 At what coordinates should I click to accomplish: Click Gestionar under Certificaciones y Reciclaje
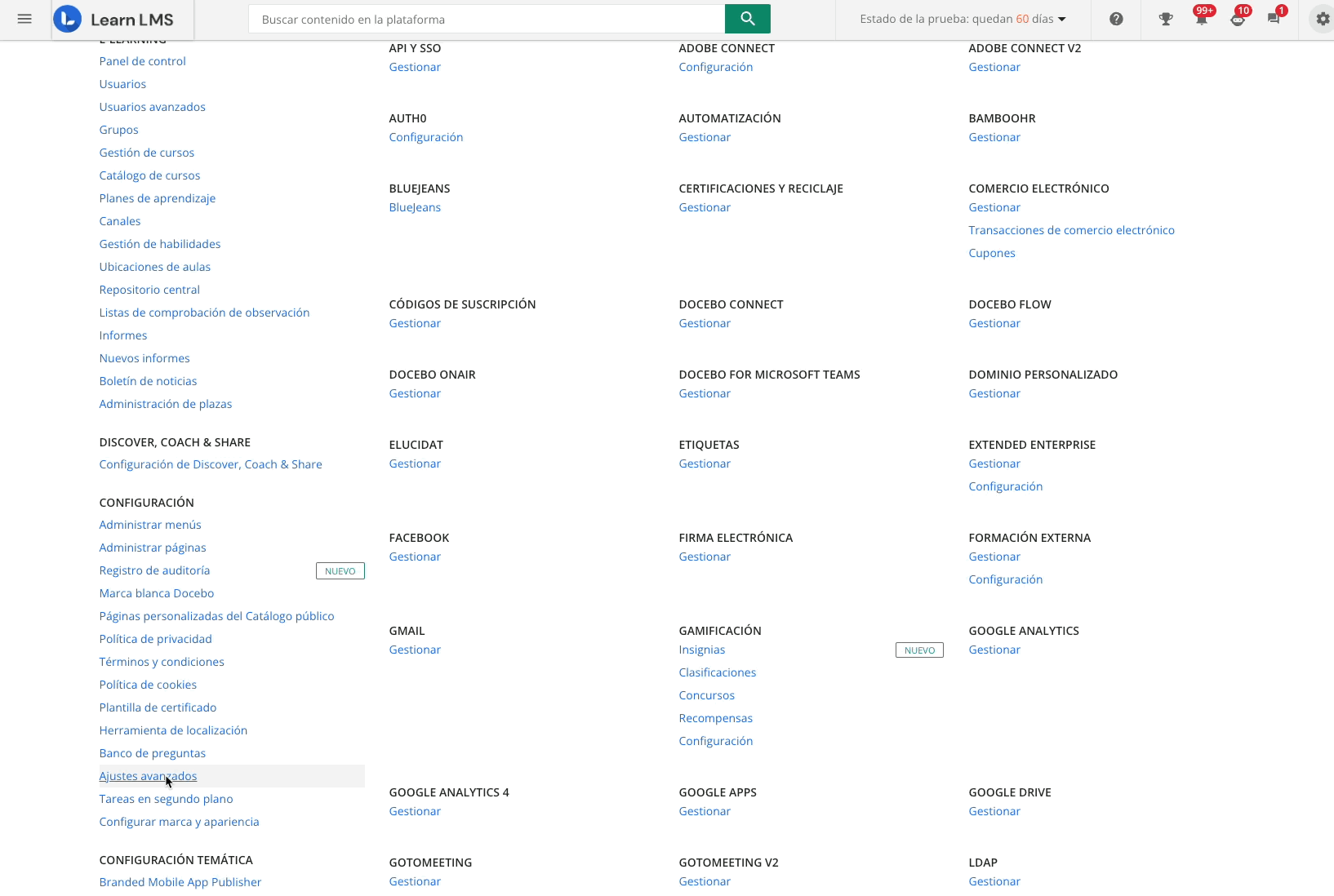[705, 207]
